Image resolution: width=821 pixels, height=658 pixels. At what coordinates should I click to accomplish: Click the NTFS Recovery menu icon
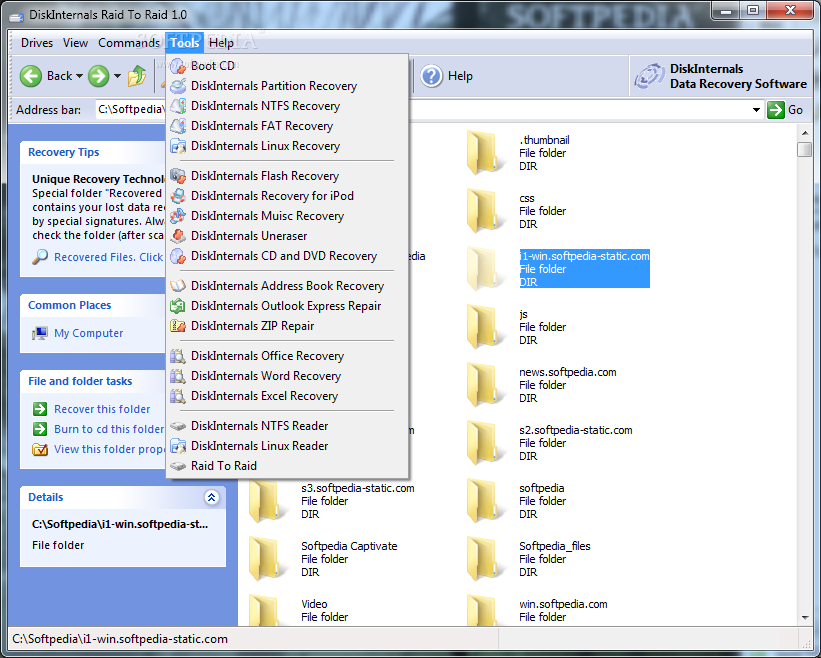[178, 106]
